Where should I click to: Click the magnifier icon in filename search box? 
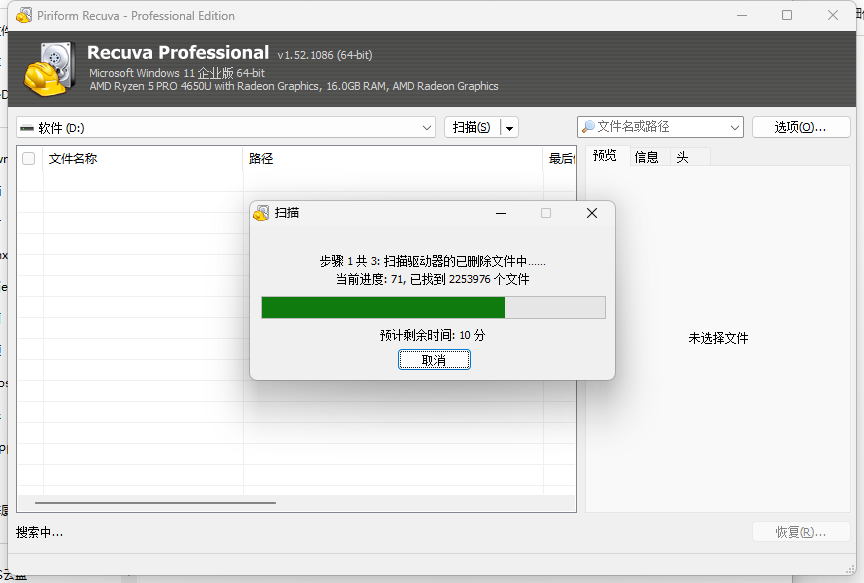coord(588,127)
